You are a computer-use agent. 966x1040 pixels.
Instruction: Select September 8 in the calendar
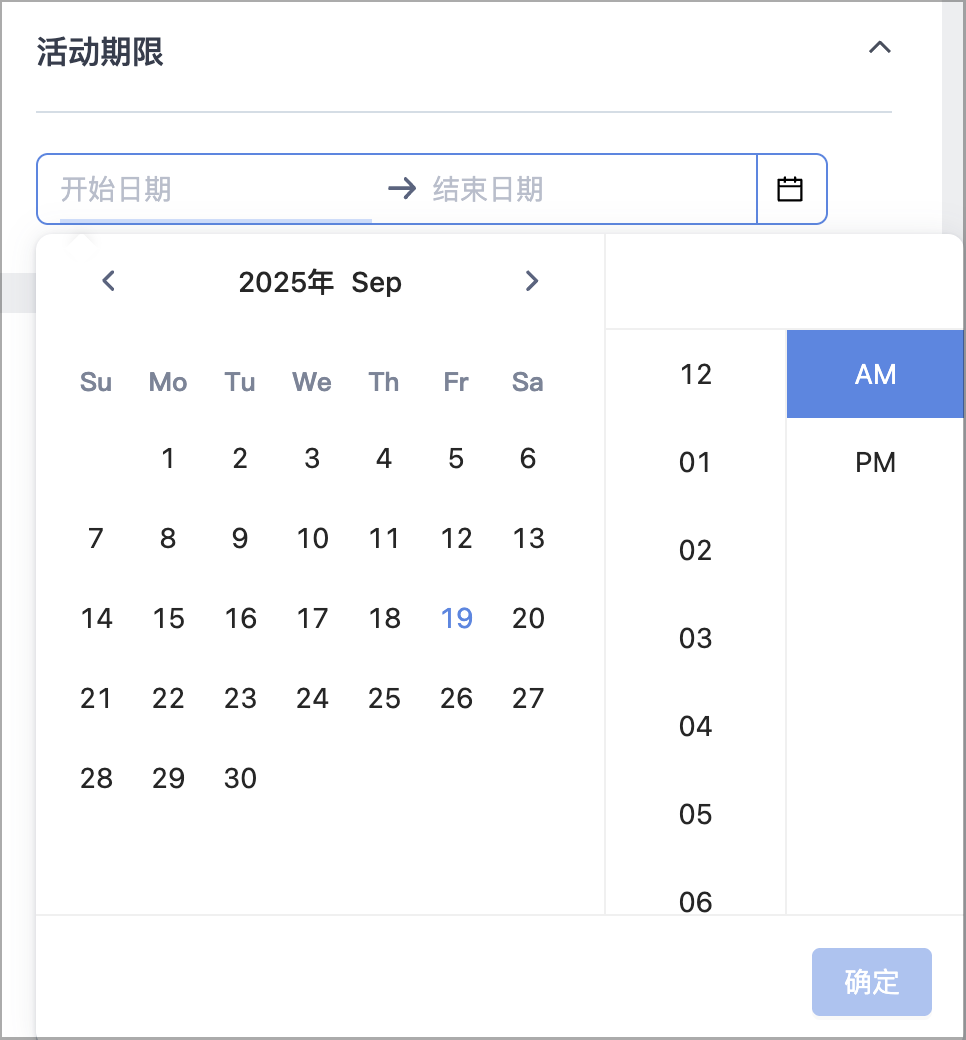click(168, 538)
